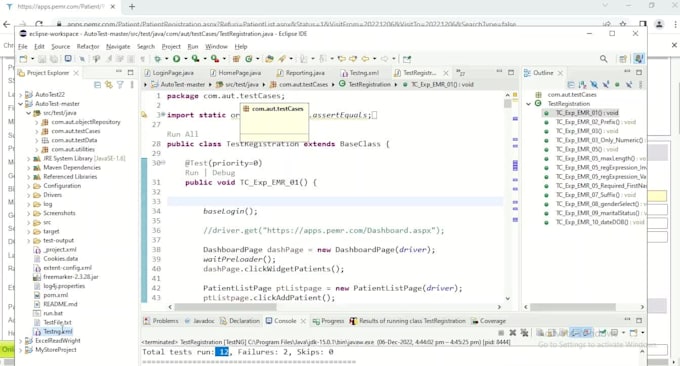Open the Display Selected Console dropdown
The height and width of the screenshot is (366, 680).
point(623,333)
